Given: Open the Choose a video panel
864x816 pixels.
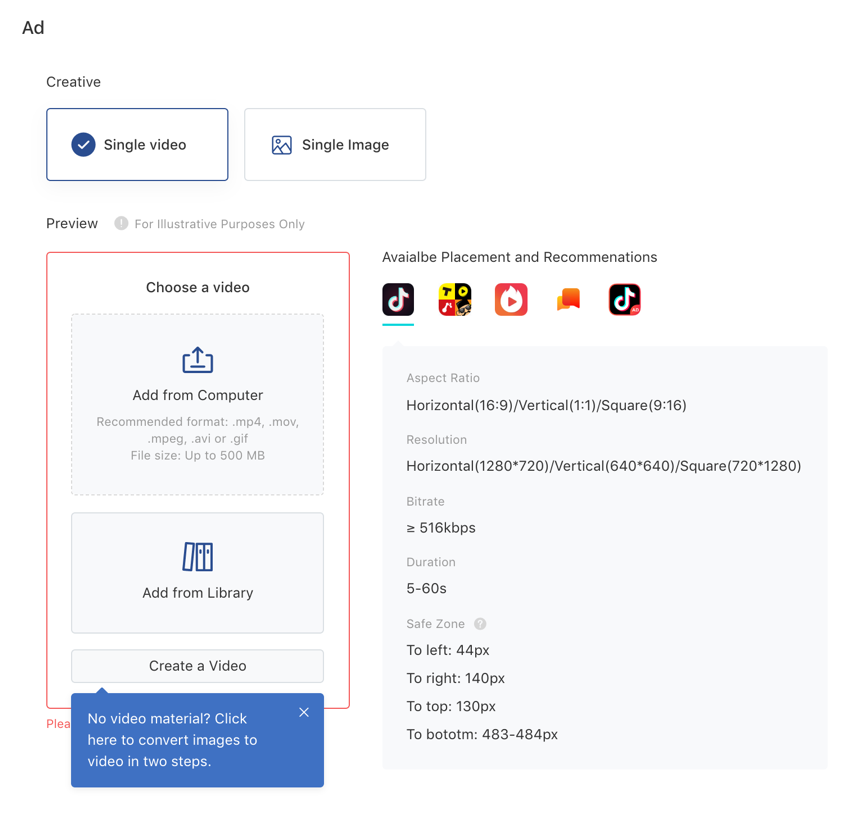Looking at the screenshot, I should (197, 287).
